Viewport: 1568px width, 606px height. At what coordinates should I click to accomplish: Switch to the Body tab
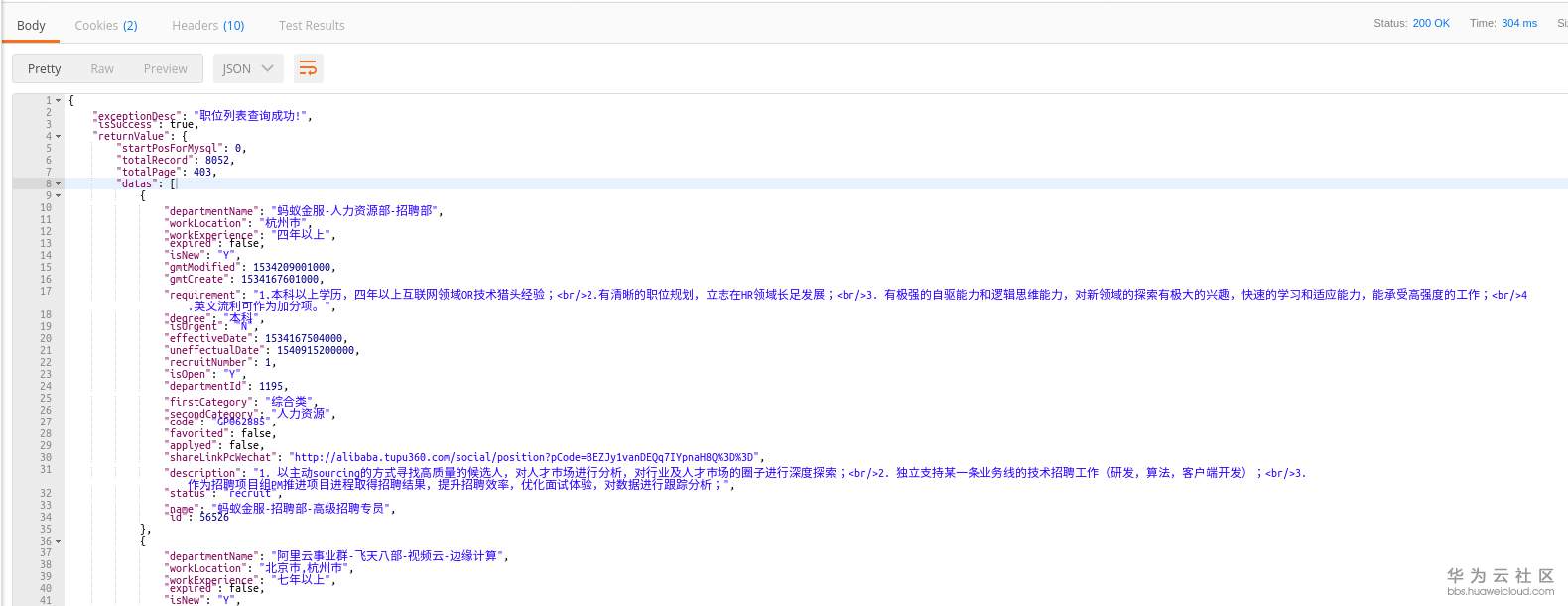tap(31, 25)
